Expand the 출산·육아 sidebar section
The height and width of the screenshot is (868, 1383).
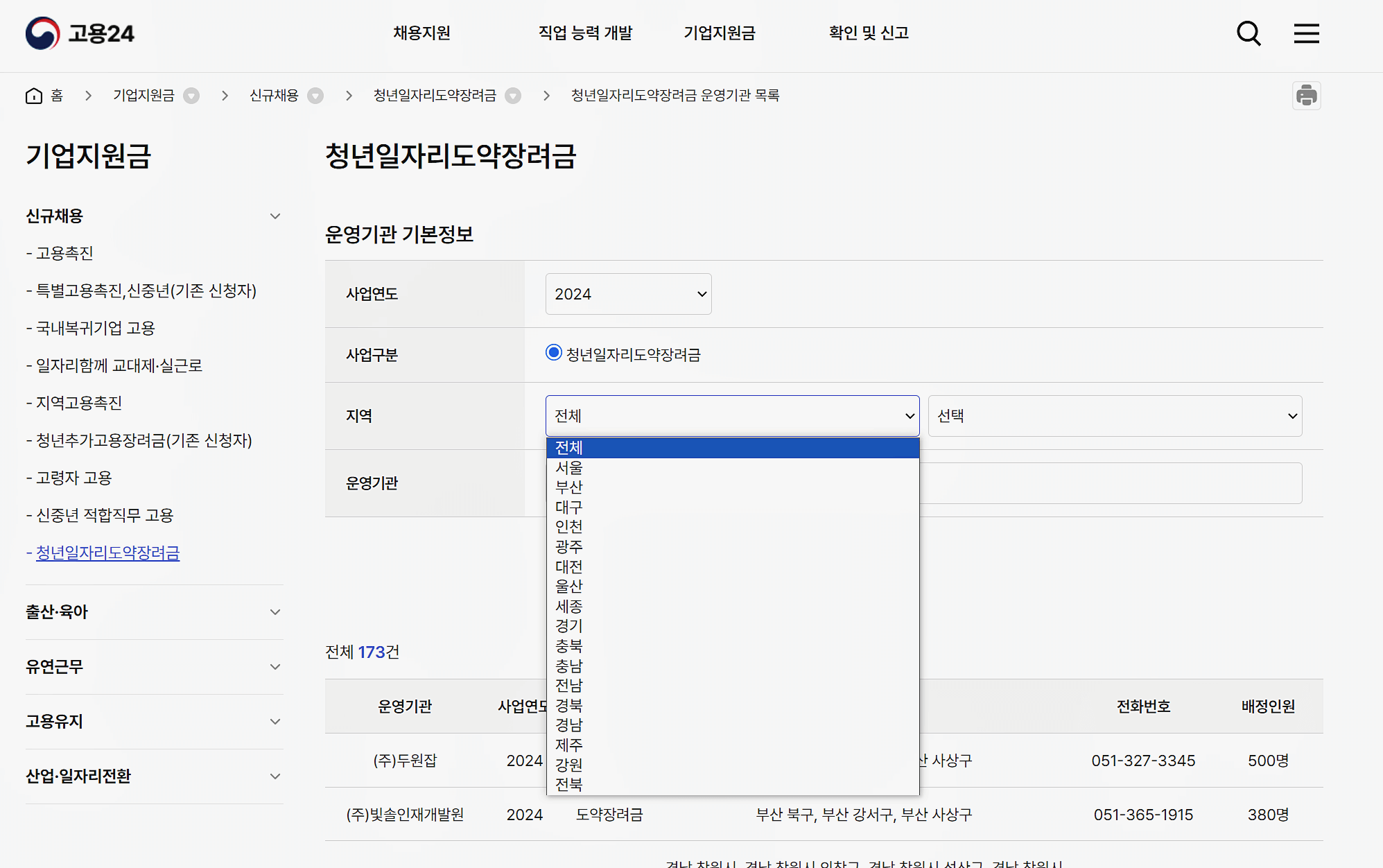pyautogui.click(x=275, y=611)
